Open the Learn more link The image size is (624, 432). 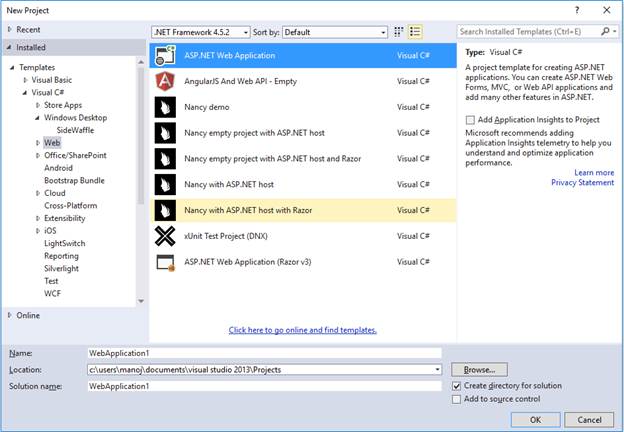594,172
